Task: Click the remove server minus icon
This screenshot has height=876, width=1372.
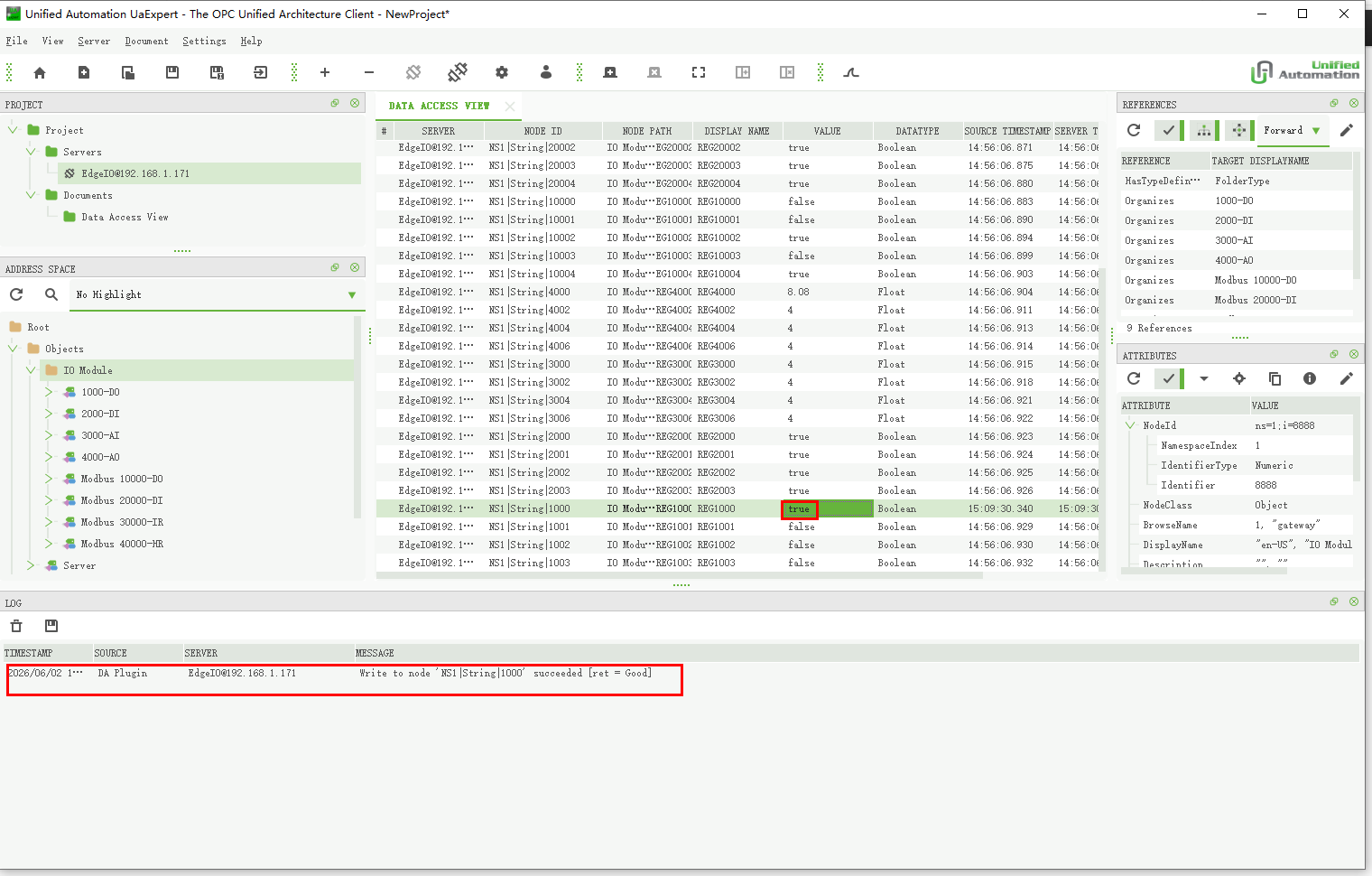Action: 369,72
